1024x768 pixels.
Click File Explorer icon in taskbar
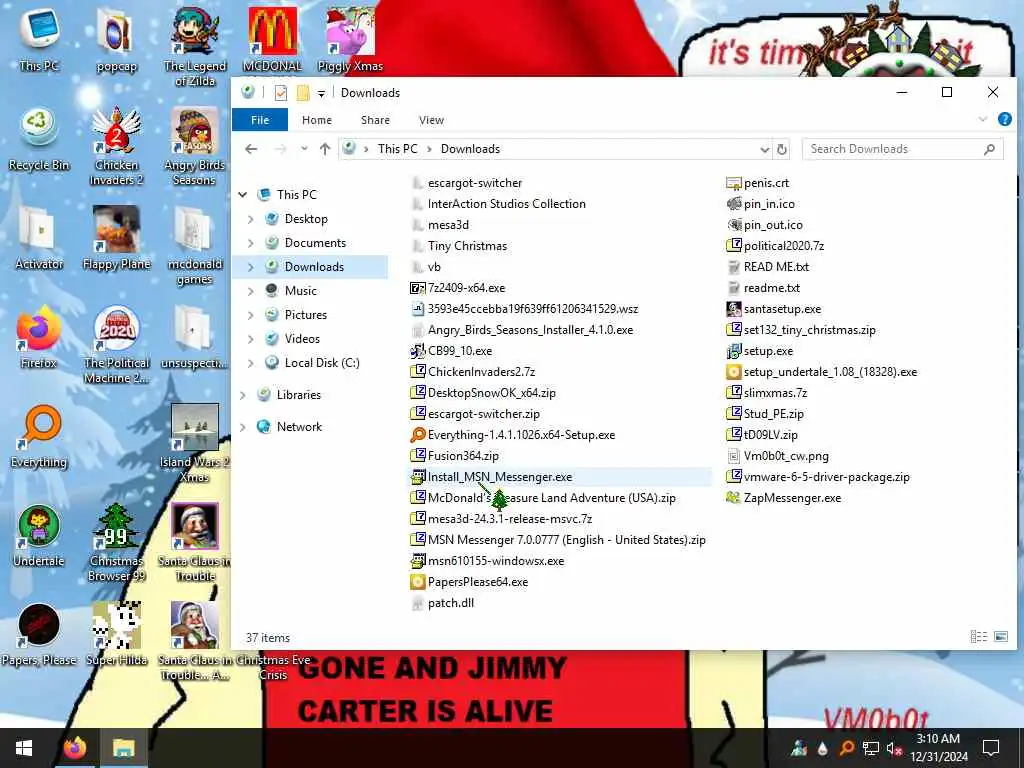123,748
